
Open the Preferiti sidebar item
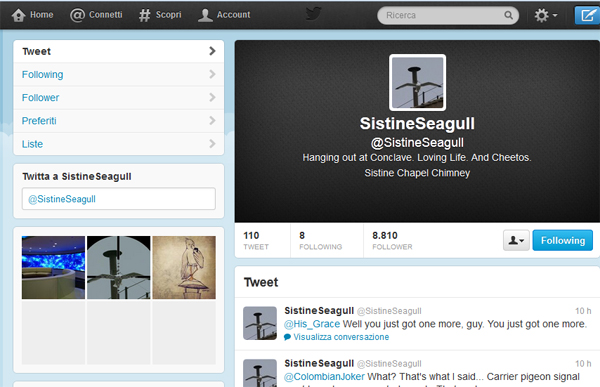119,121
